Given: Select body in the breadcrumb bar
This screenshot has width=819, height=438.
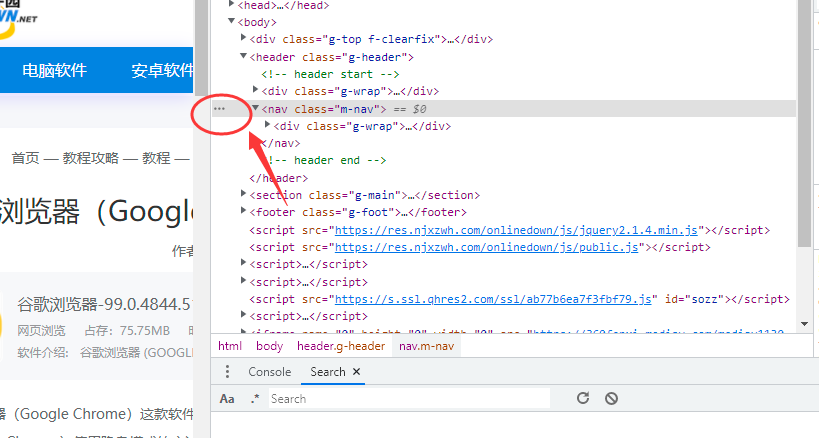Looking at the screenshot, I should point(270,346).
